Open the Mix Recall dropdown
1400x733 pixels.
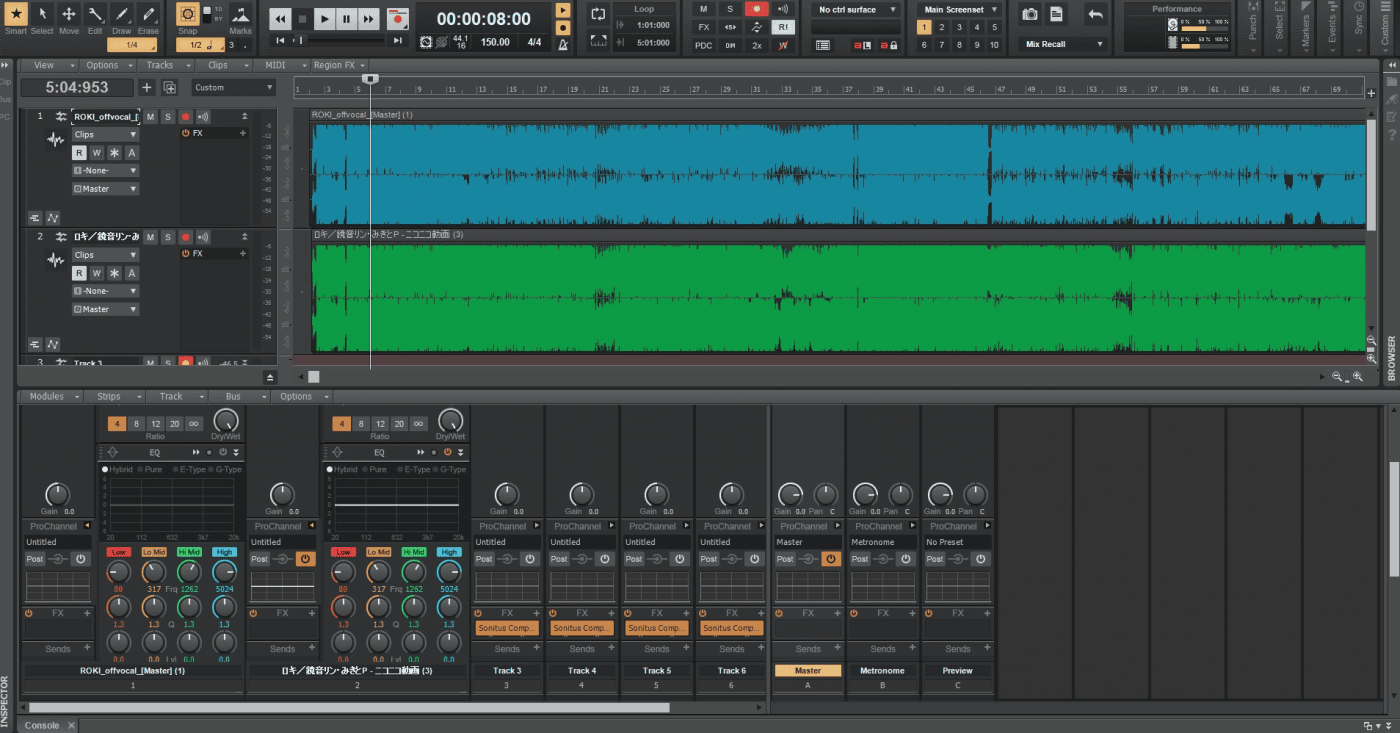1064,44
